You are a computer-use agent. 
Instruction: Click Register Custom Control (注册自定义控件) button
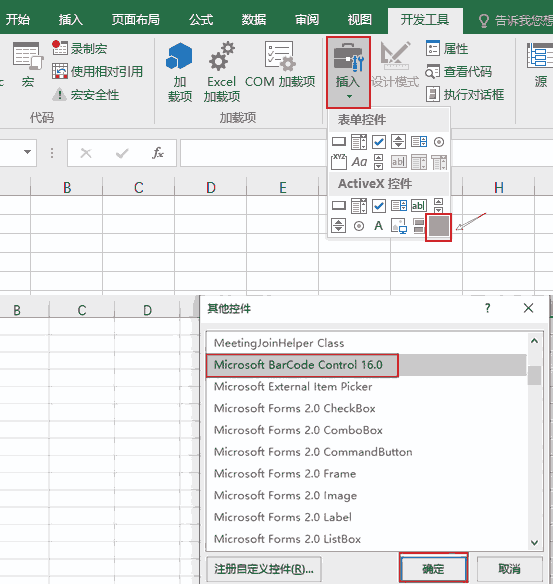click(264, 569)
